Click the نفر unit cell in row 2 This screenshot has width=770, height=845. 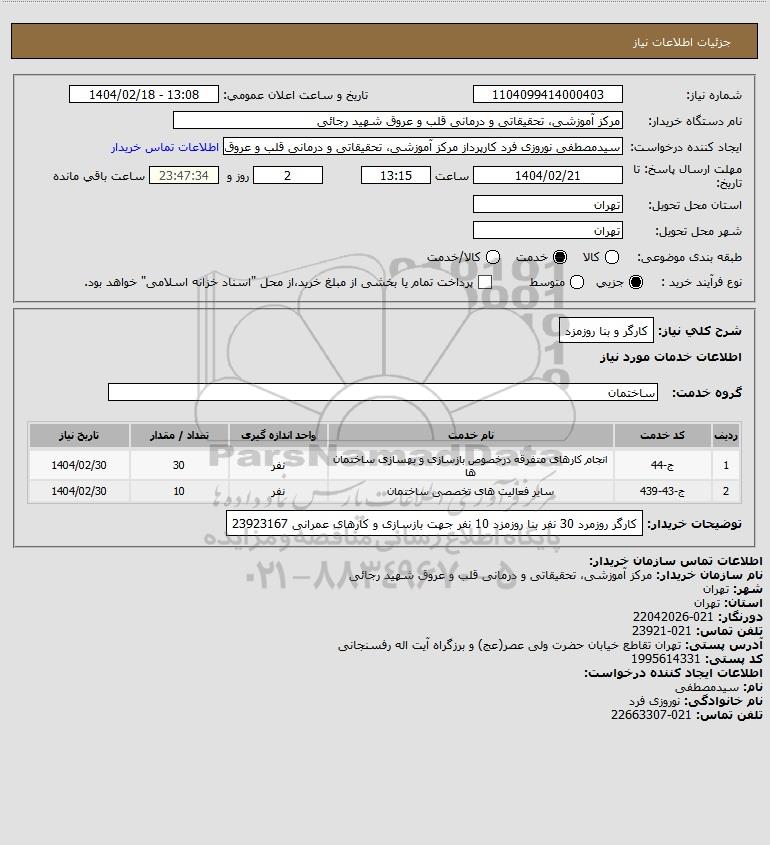[278, 491]
